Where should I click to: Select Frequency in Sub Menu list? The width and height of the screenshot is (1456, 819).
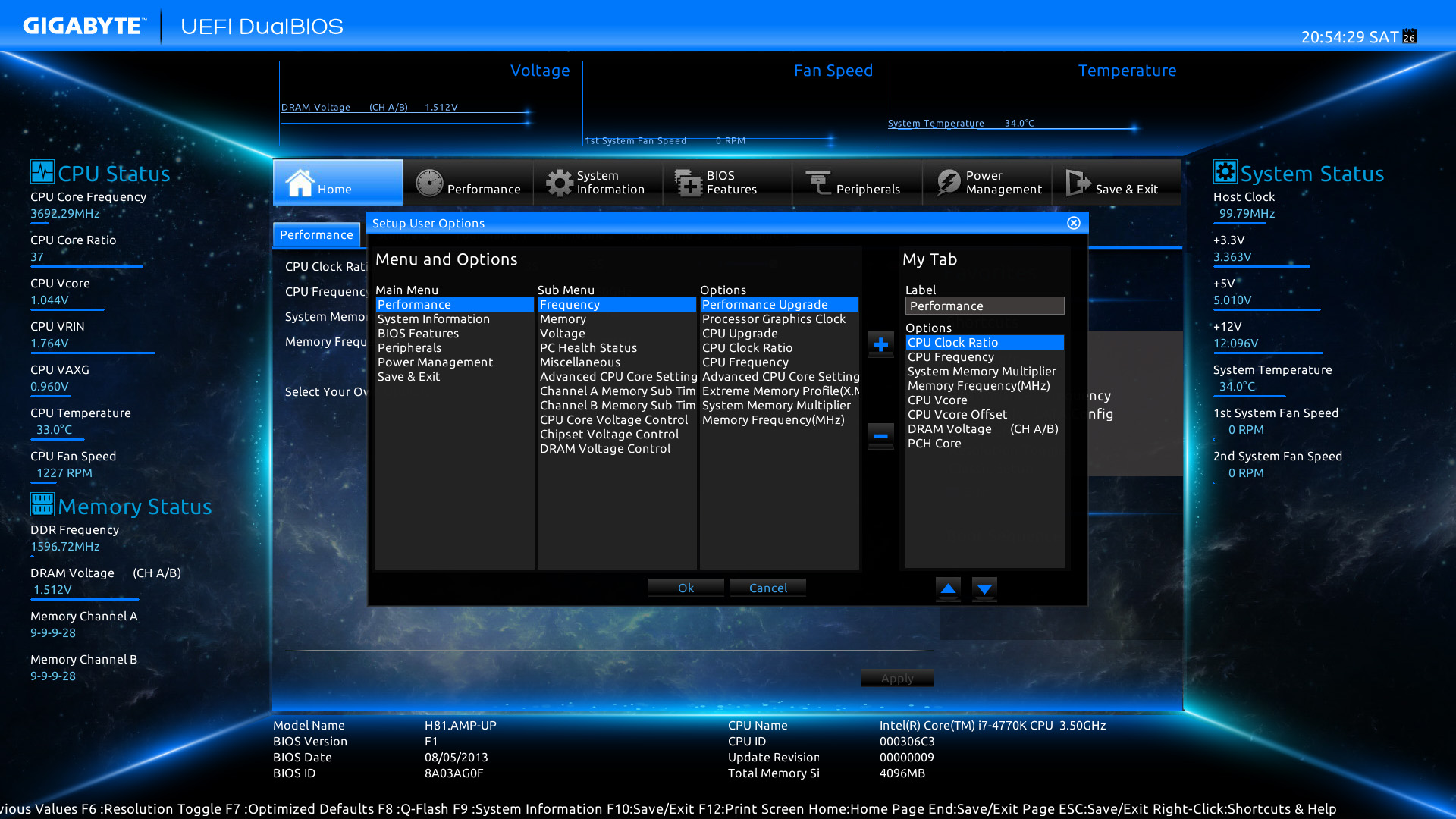click(x=617, y=305)
